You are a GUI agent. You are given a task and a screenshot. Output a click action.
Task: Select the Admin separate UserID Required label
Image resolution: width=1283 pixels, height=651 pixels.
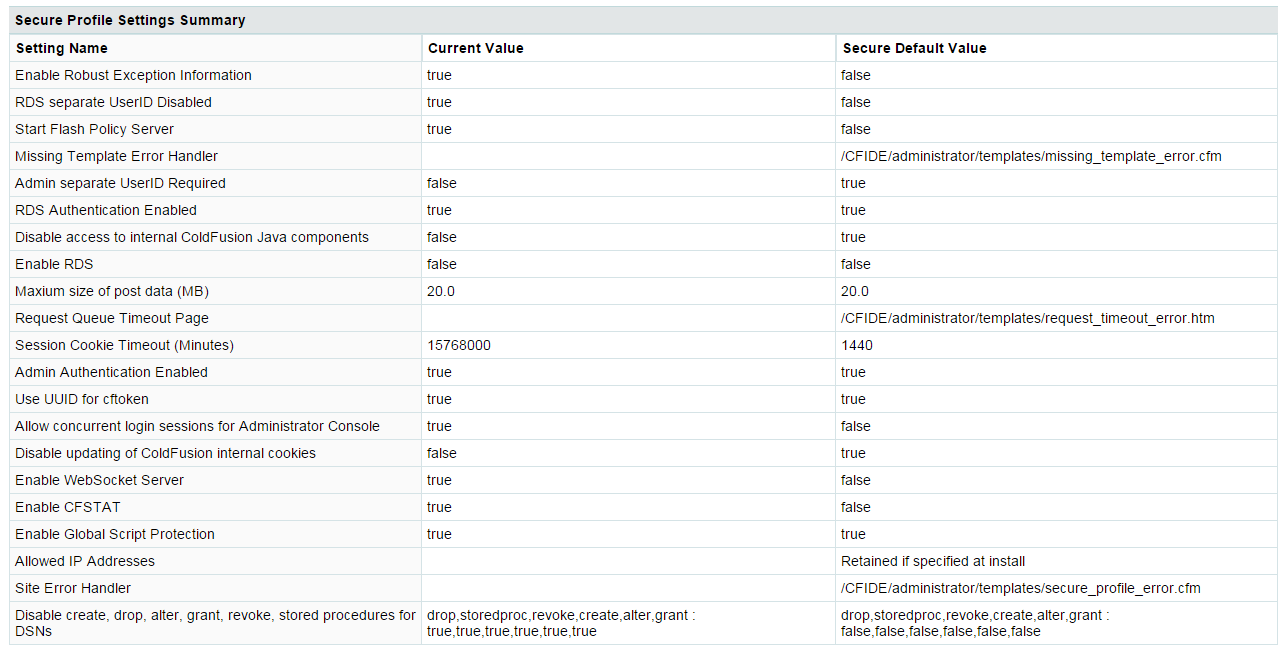tap(120, 183)
